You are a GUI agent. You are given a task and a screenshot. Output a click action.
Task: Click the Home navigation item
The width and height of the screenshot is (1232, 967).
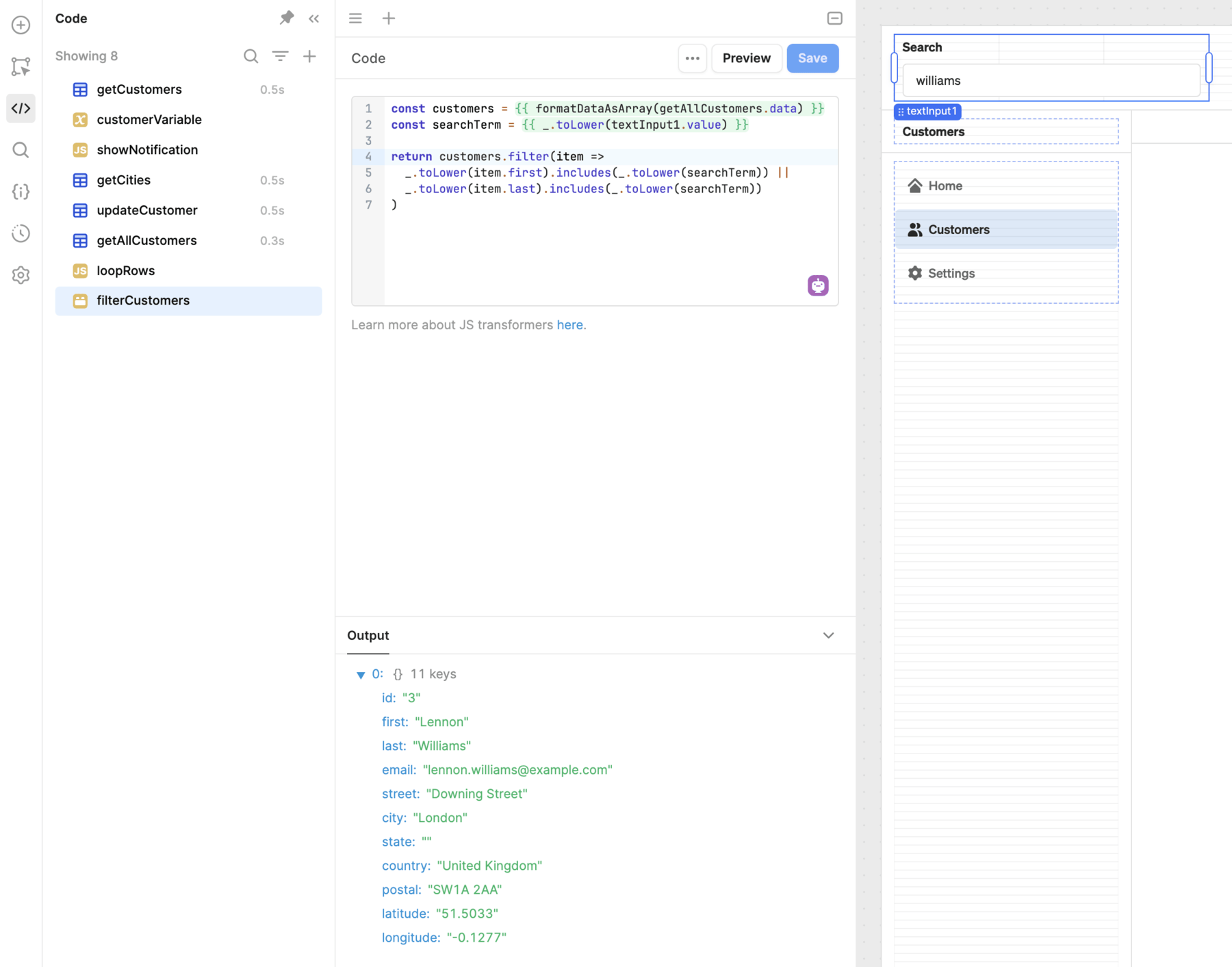point(1005,185)
